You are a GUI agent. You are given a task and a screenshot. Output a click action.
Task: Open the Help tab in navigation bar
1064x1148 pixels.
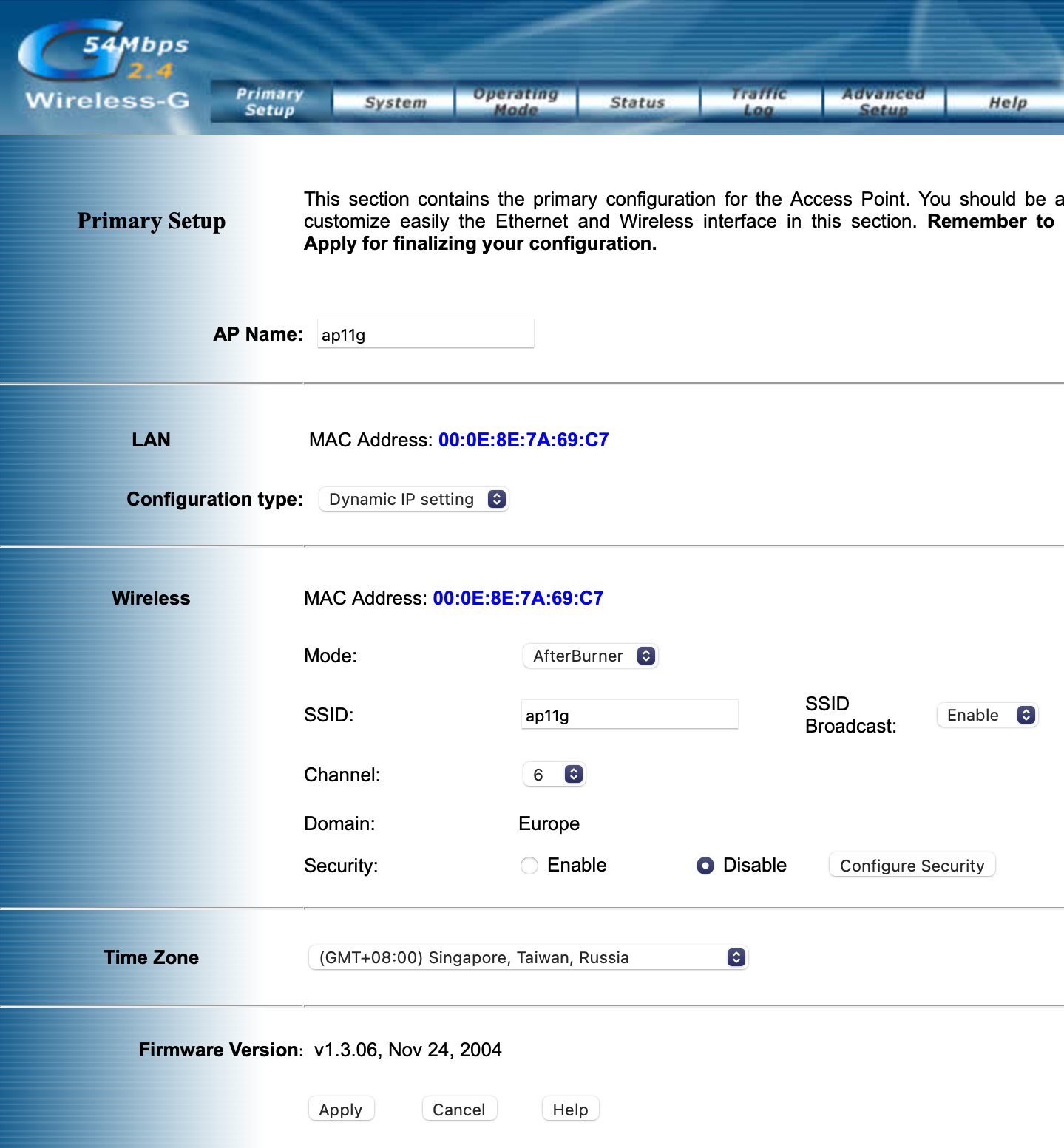[x=1006, y=101]
